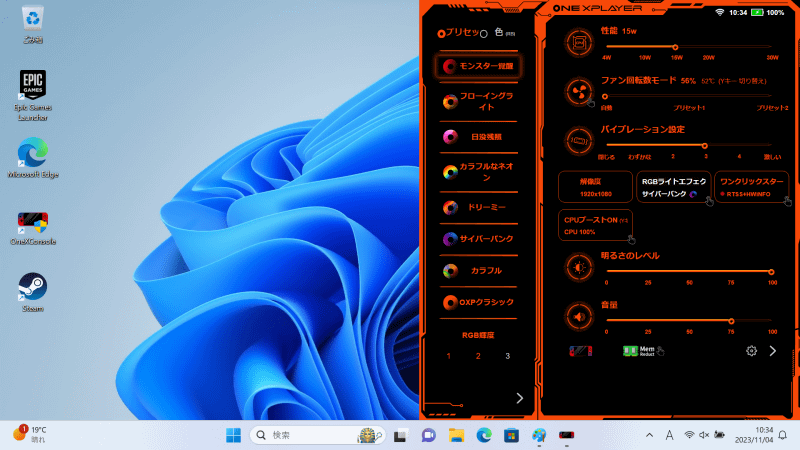Click the Mem Reduct memory icon
Image resolution: width=800 pixels, height=450 pixels.
639,351
